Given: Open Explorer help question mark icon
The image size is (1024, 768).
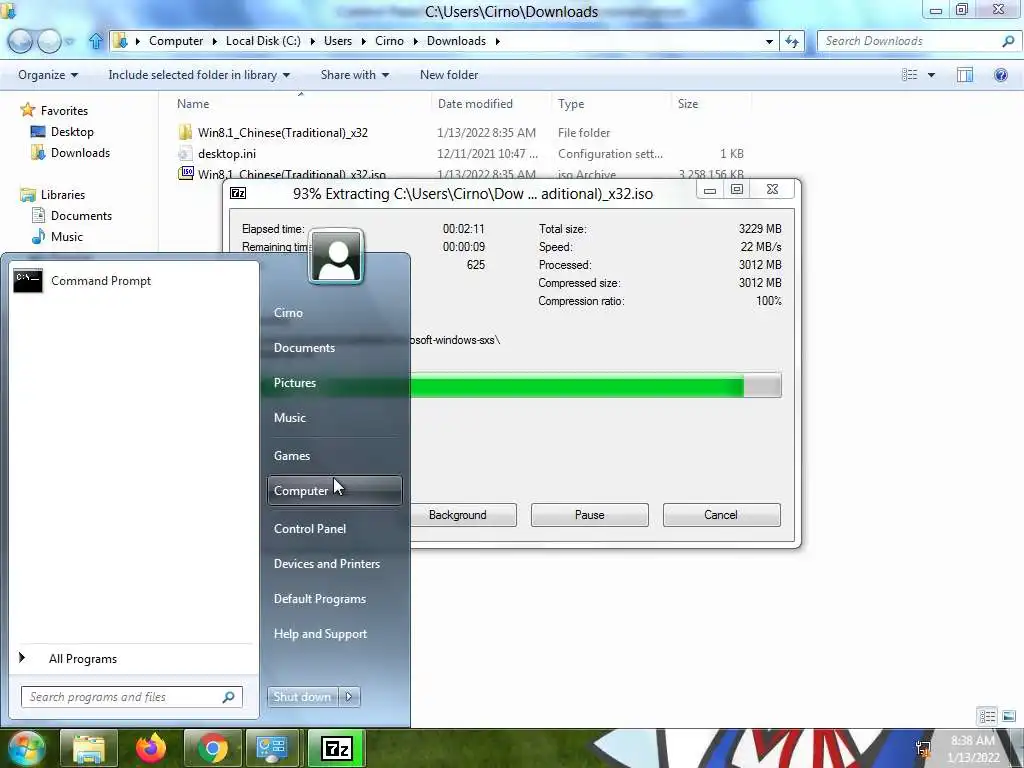Looking at the screenshot, I should click(1000, 75).
